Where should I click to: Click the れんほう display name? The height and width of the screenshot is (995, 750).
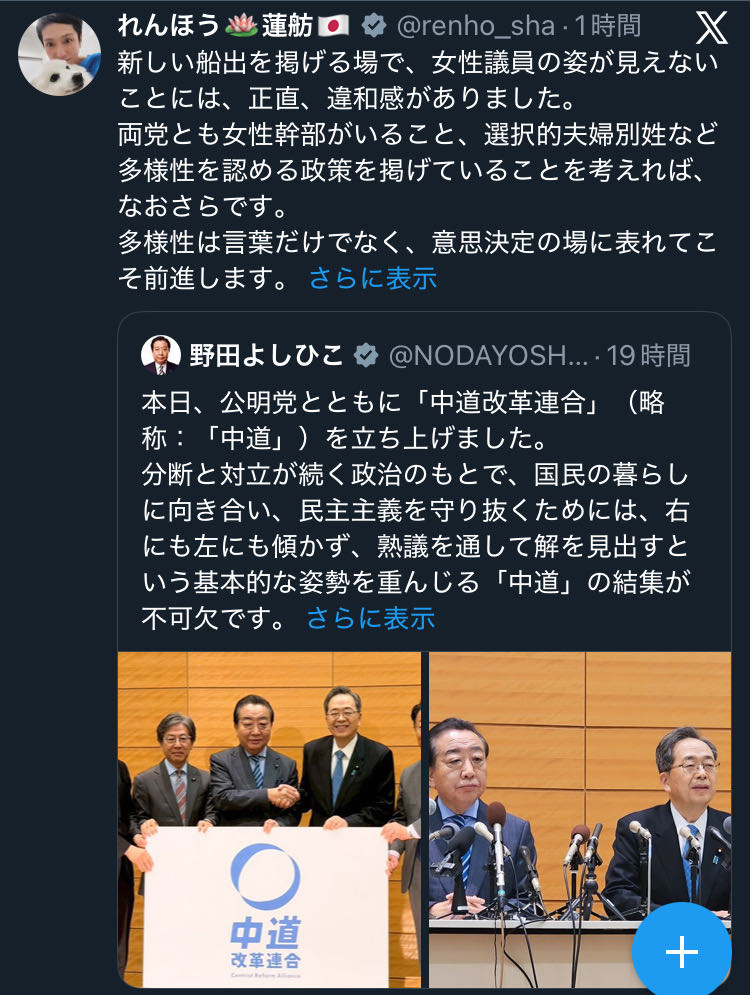point(168,26)
